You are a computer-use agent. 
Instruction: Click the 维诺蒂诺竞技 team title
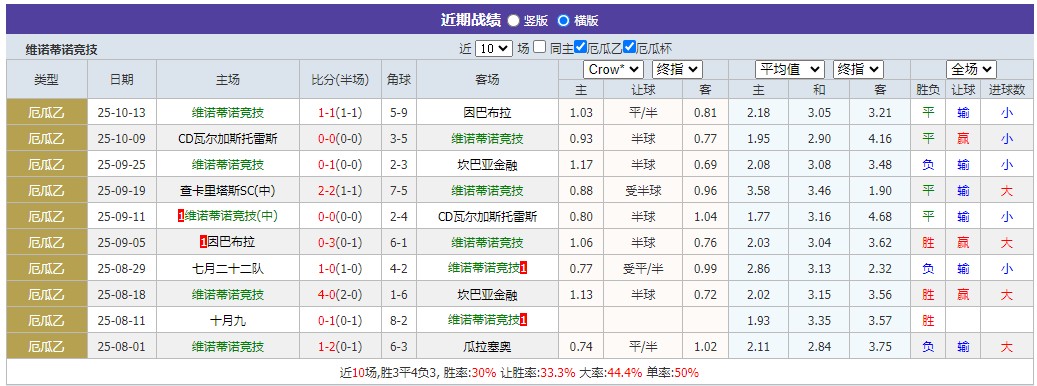coord(62,50)
